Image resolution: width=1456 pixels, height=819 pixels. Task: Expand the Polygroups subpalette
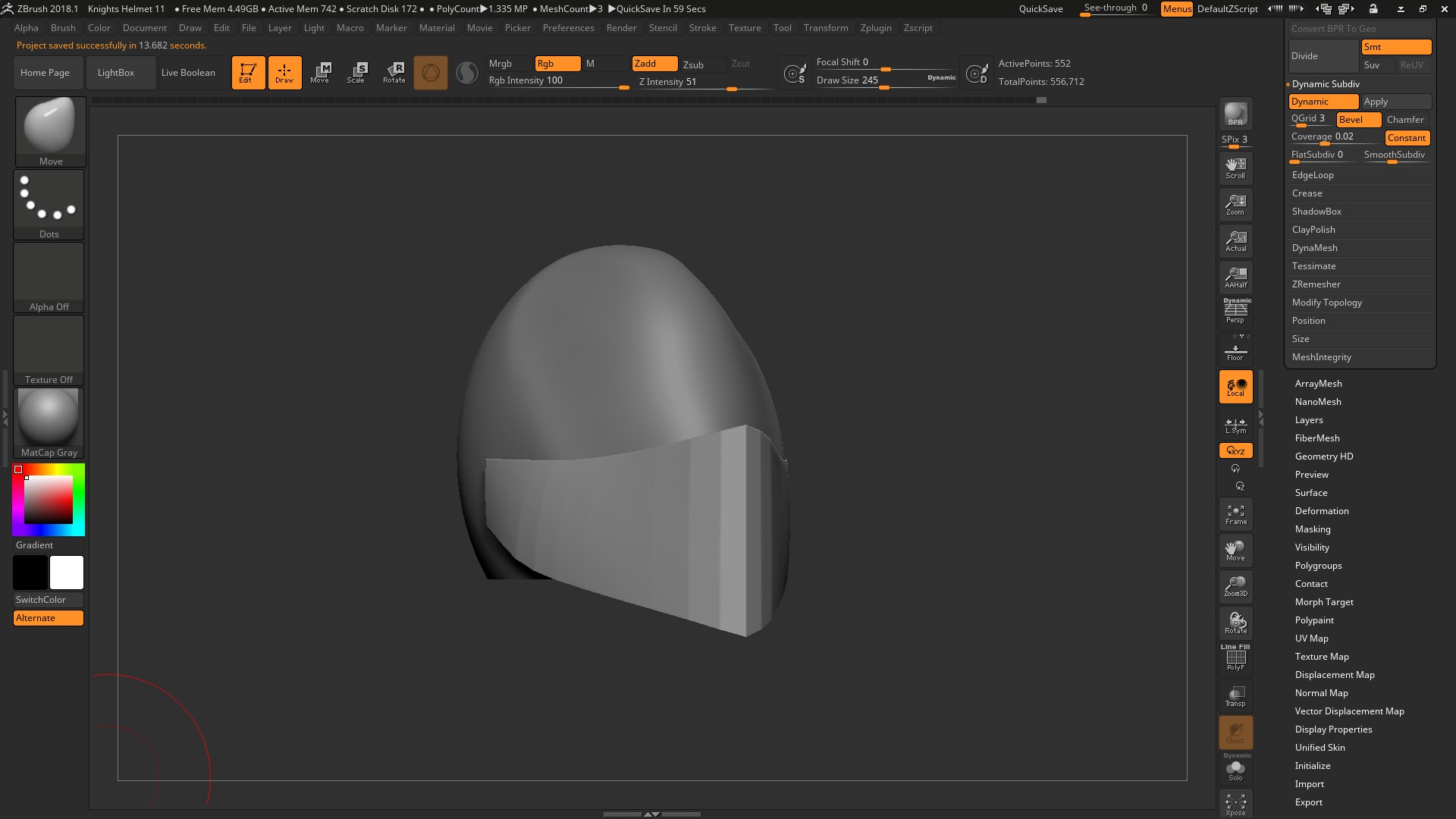coord(1318,566)
